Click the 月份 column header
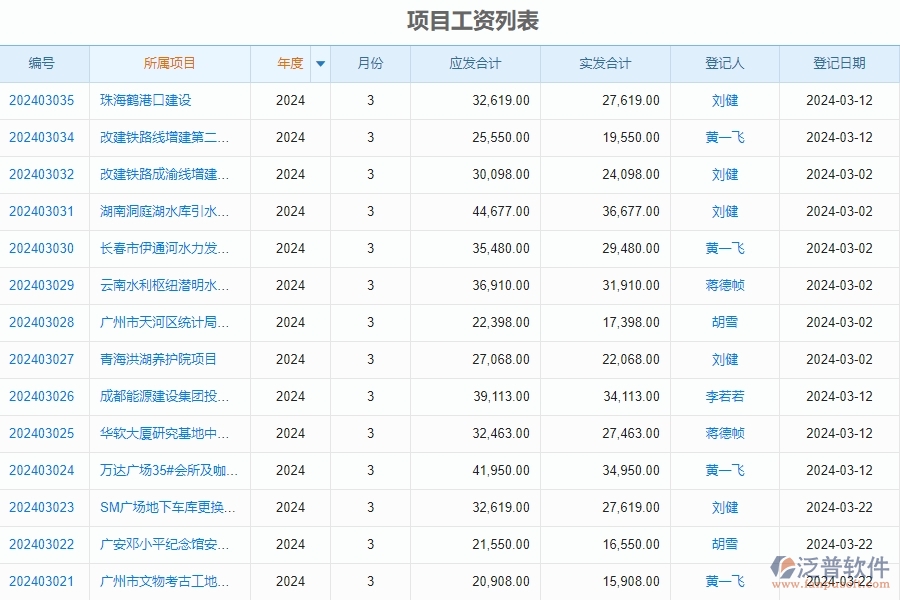This screenshot has height=600, width=900. tap(370, 63)
